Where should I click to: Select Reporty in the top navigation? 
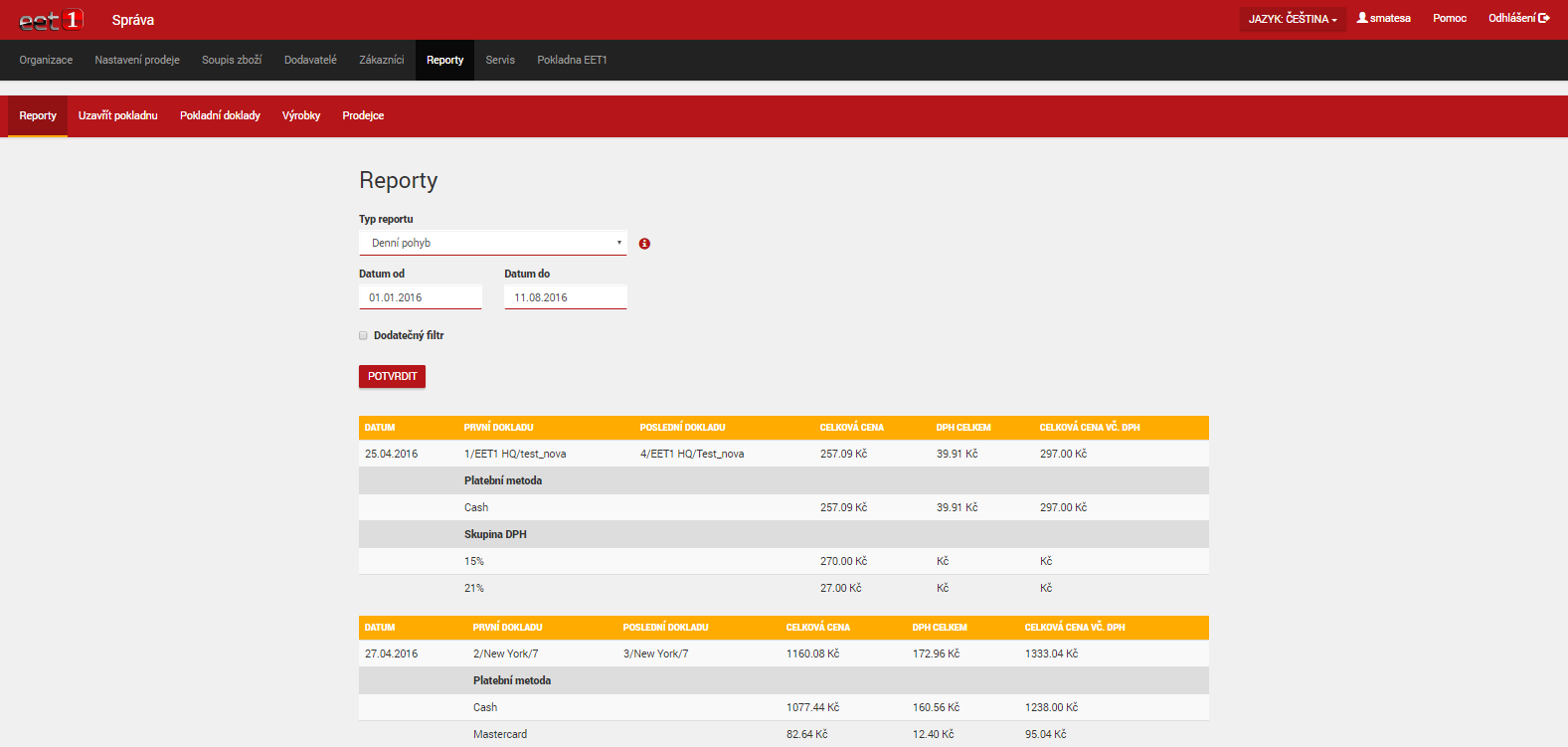444,60
